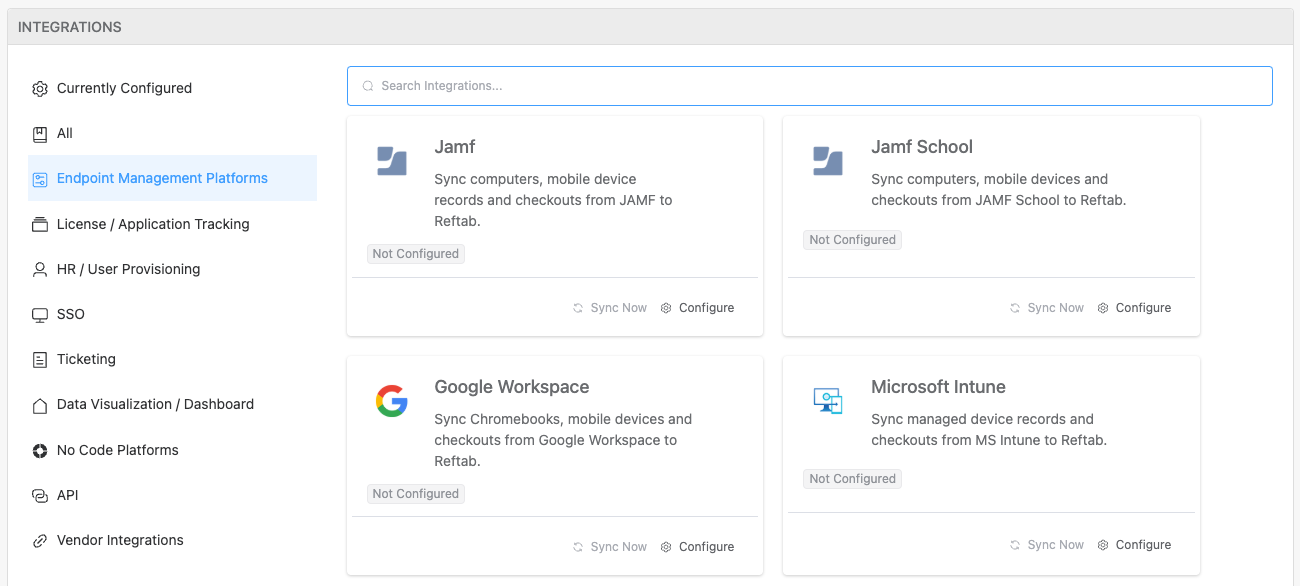
Task: Click the link icon beside Vendor Integrations
Action: pos(40,540)
